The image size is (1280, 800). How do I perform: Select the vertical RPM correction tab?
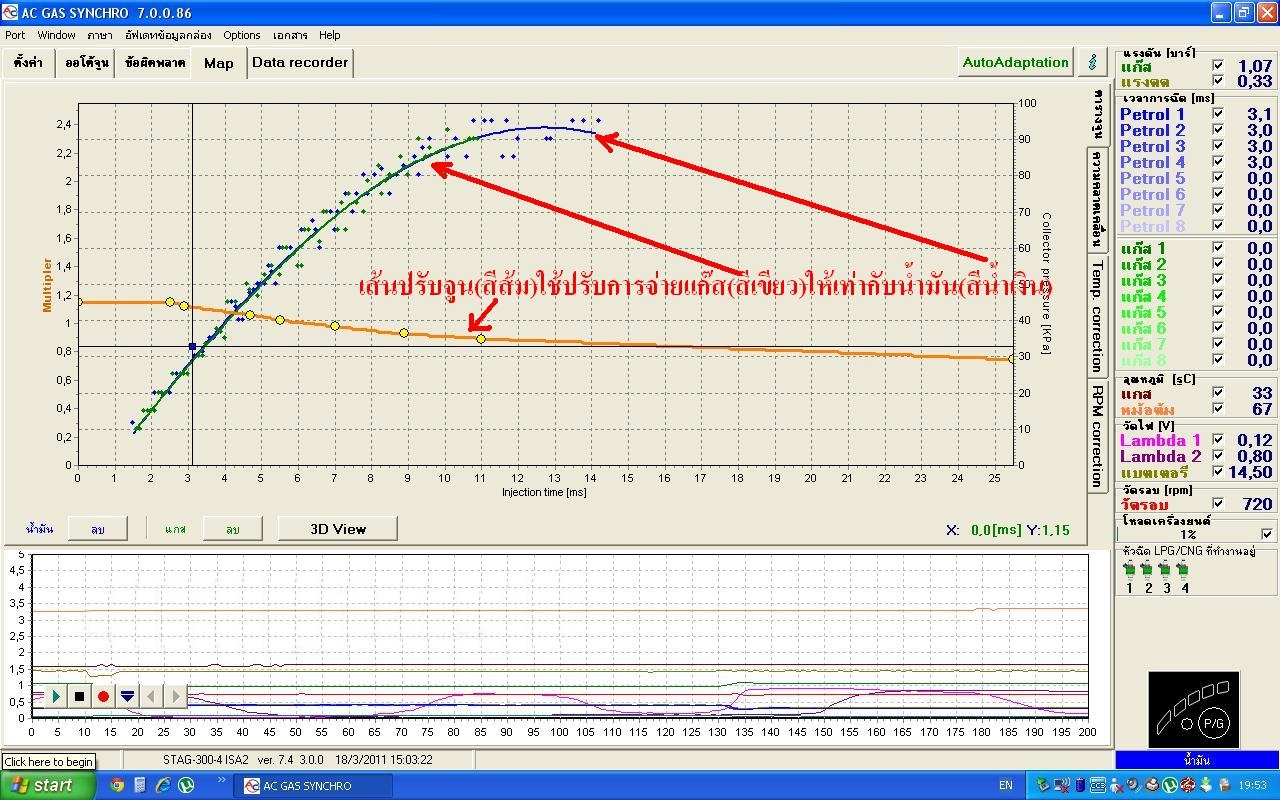click(1098, 435)
